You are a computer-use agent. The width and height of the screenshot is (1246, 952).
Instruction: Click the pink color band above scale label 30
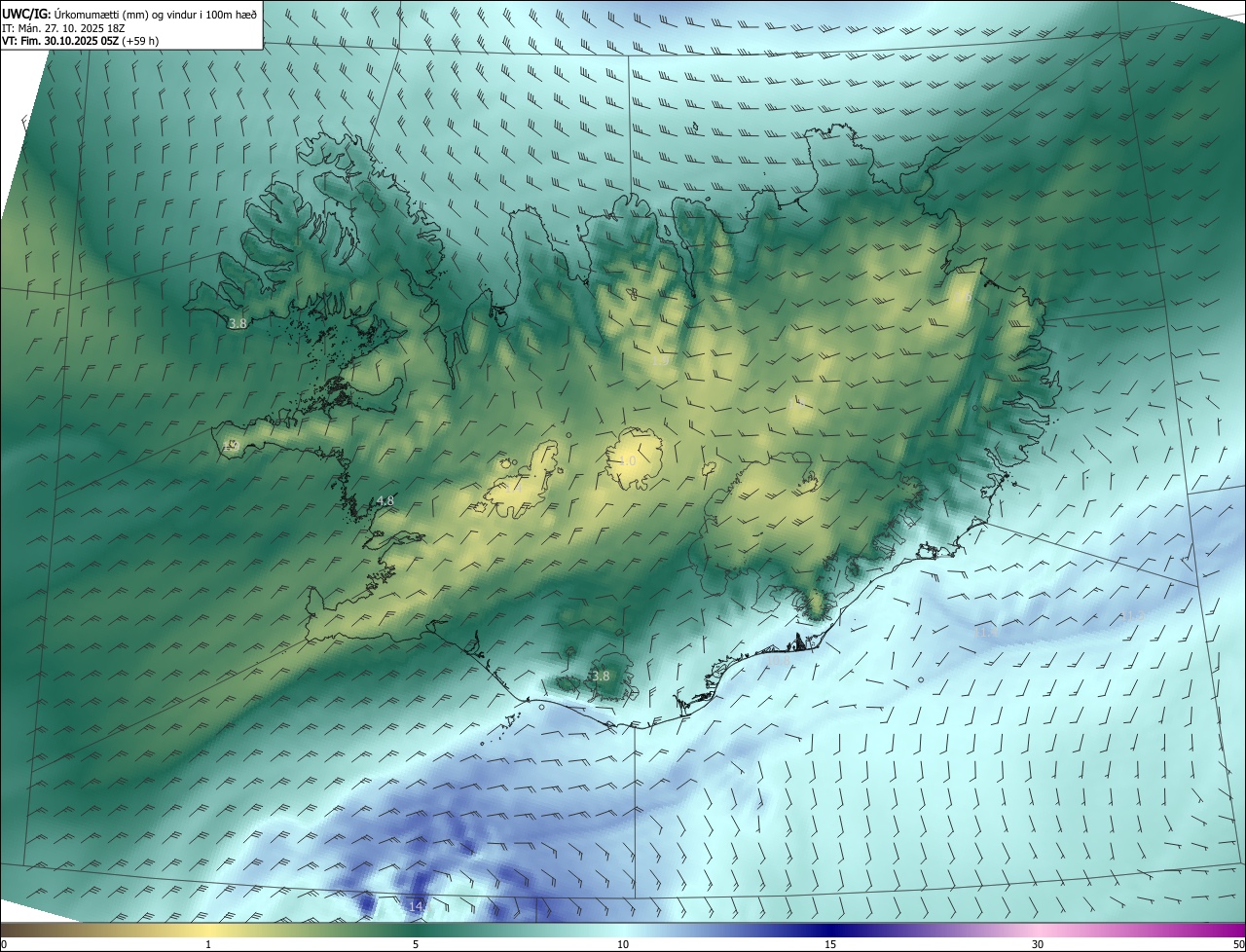(x=1038, y=931)
